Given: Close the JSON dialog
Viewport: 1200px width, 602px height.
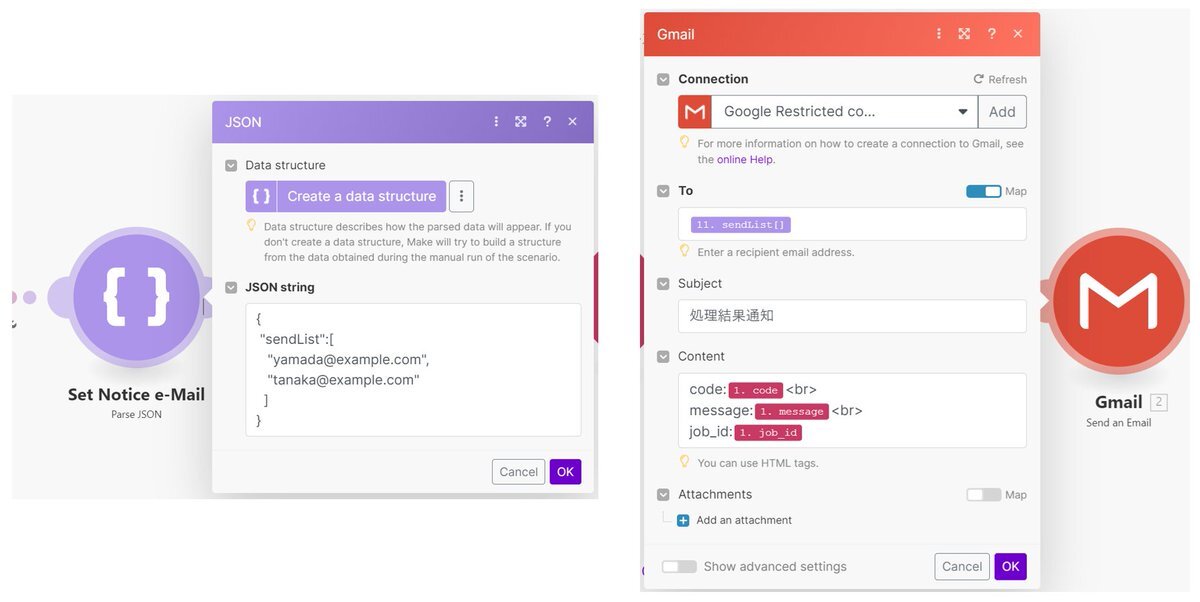Looking at the screenshot, I should (573, 122).
